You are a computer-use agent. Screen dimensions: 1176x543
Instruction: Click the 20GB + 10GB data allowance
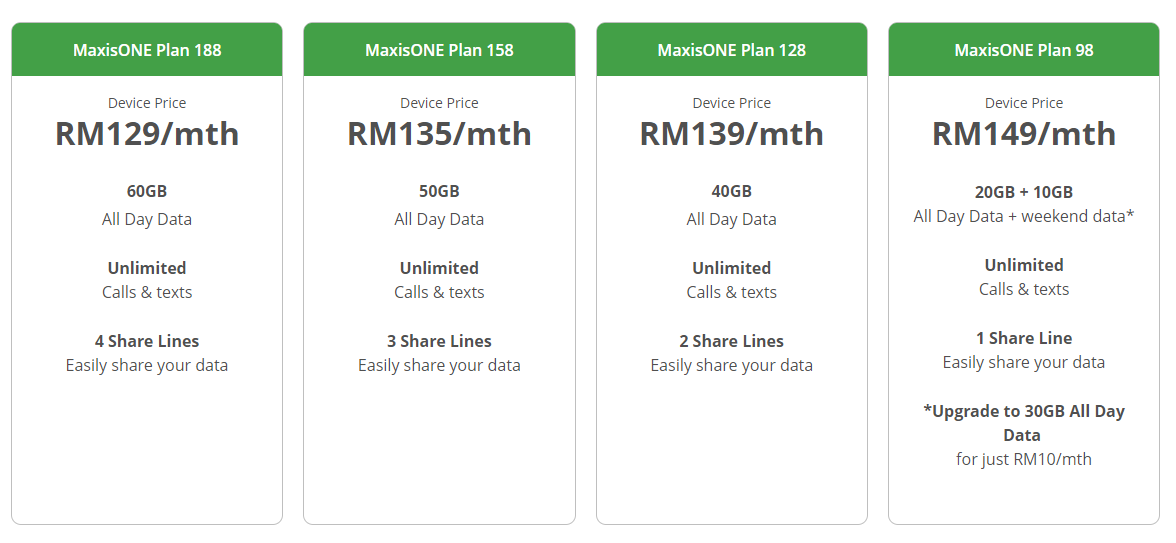click(1024, 192)
